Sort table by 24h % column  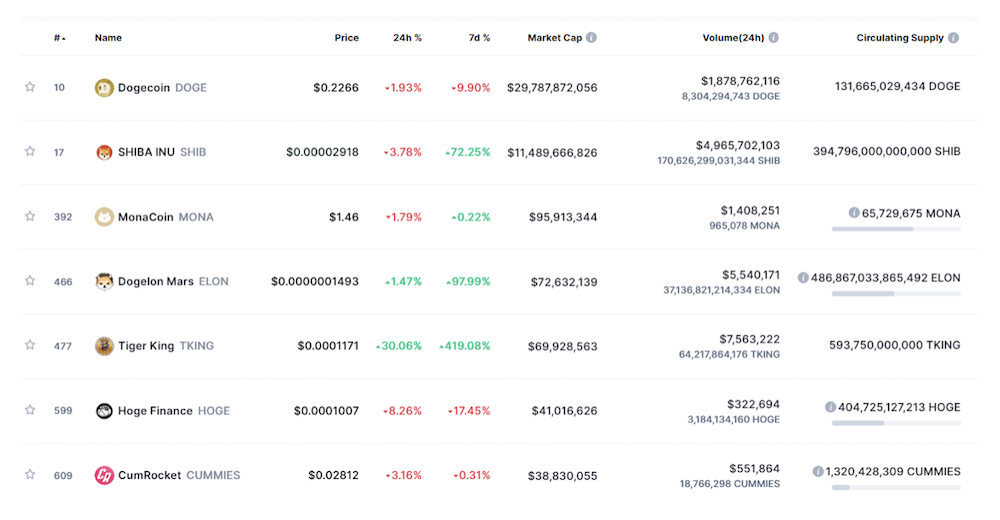click(x=408, y=38)
